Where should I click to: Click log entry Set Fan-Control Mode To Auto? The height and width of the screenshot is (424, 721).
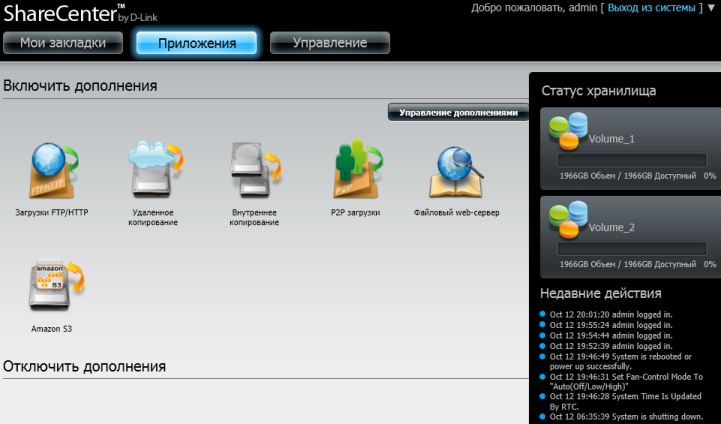[626, 382]
